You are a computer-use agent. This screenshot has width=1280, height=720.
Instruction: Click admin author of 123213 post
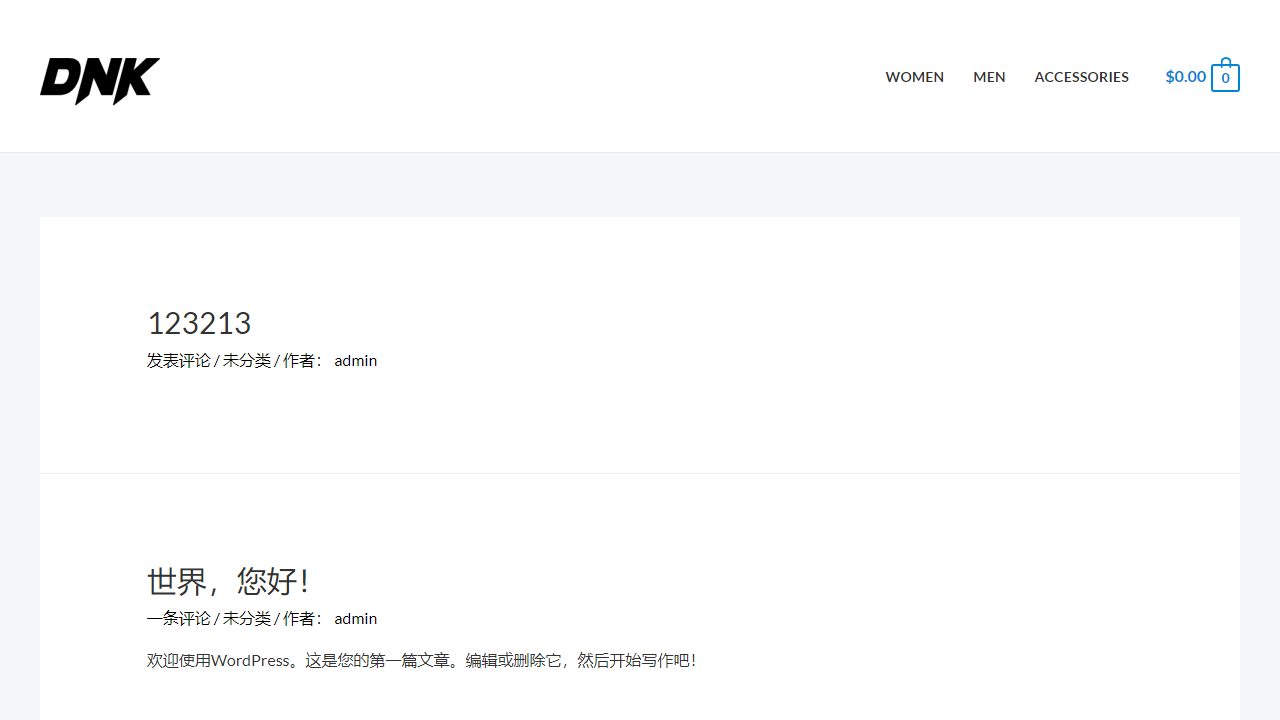pos(356,360)
